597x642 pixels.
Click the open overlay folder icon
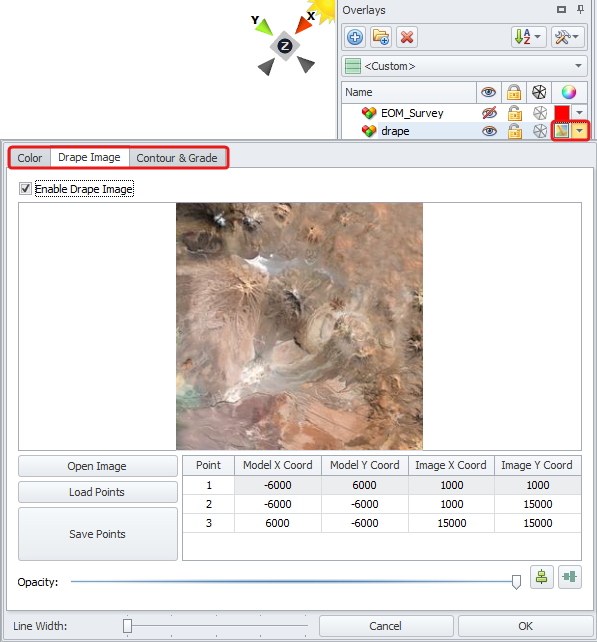point(381,37)
